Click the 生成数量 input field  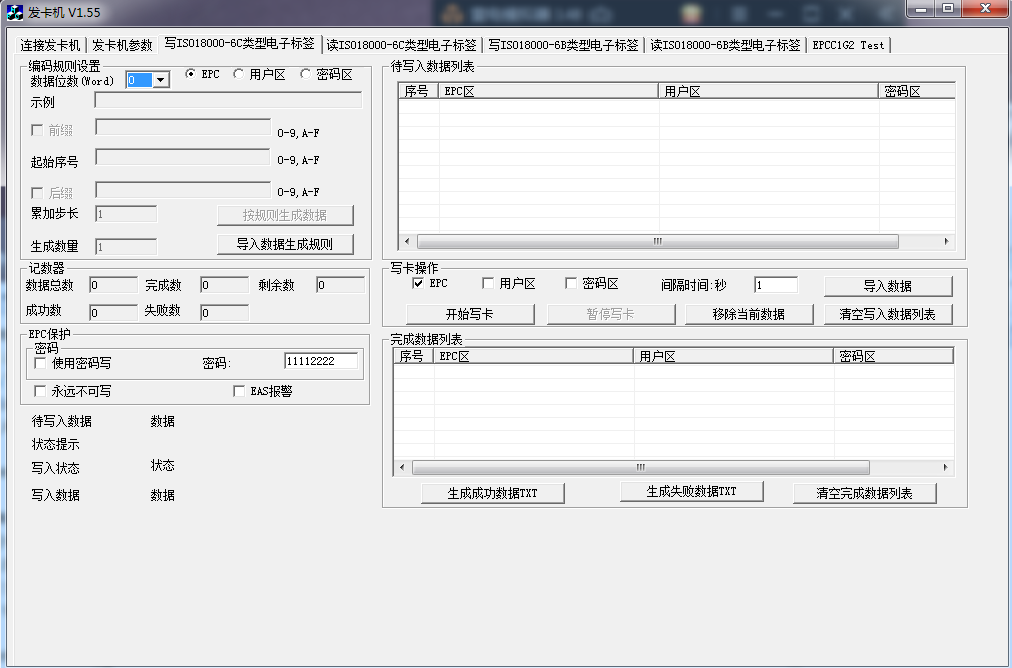click(x=126, y=246)
